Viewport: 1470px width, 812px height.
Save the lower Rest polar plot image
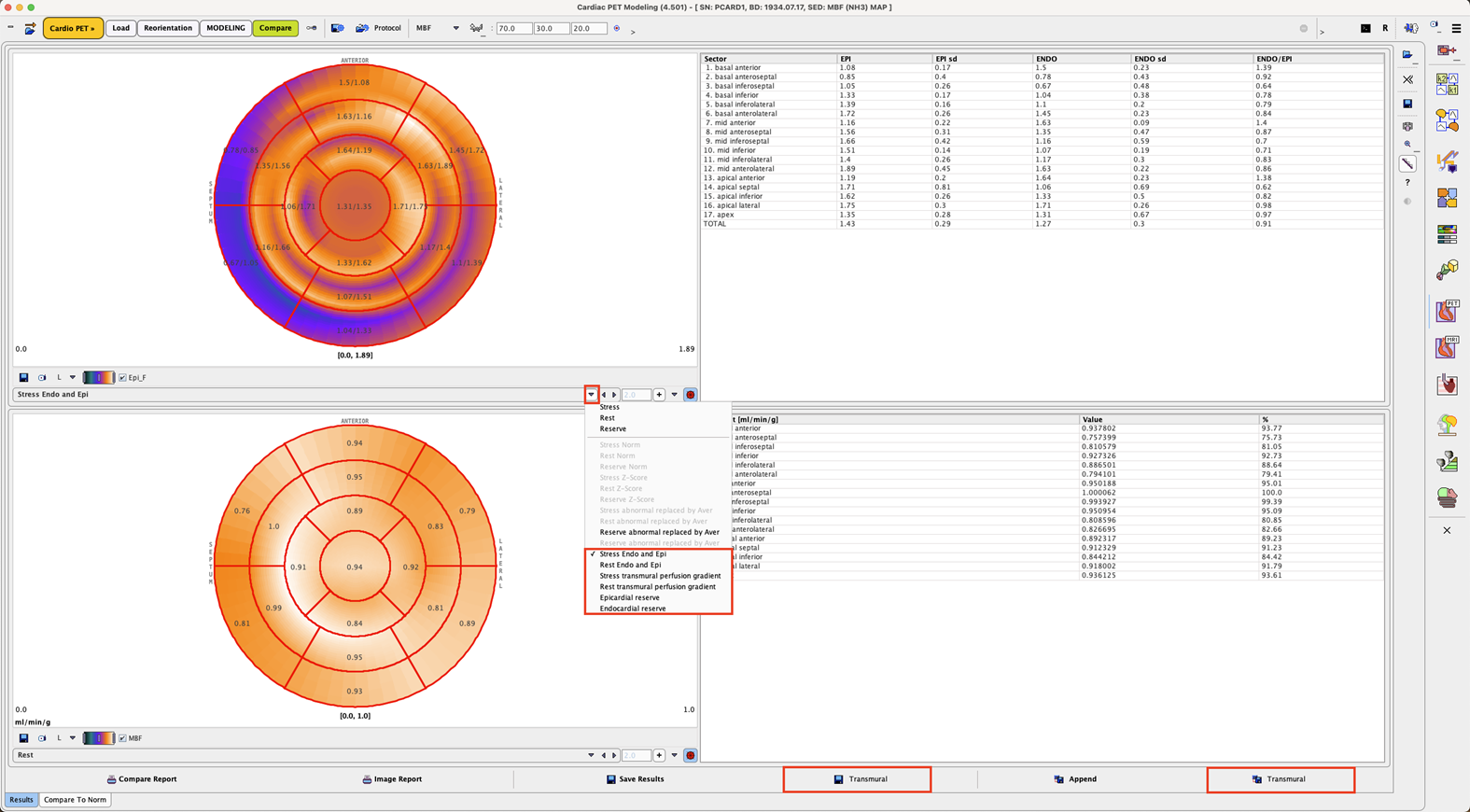pyautogui.click(x=23, y=738)
